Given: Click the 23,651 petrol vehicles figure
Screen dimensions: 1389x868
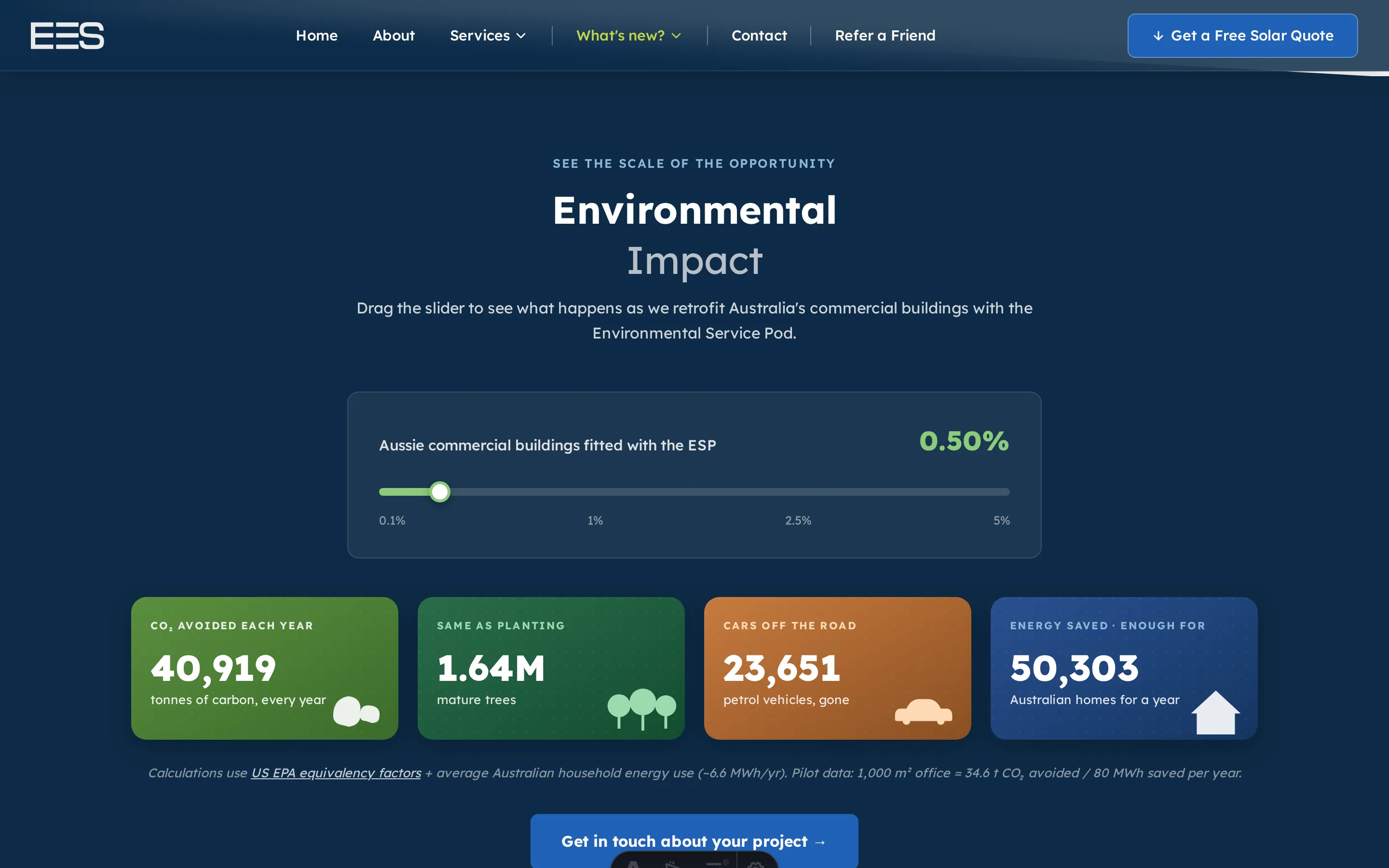Looking at the screenshot, I should click(x=781, y=668).
